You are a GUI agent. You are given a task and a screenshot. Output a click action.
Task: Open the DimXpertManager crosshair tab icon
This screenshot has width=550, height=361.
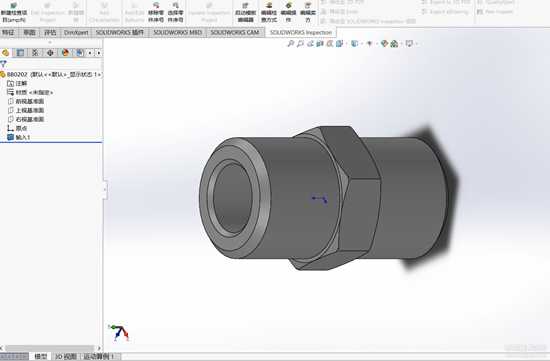point(50,53)
